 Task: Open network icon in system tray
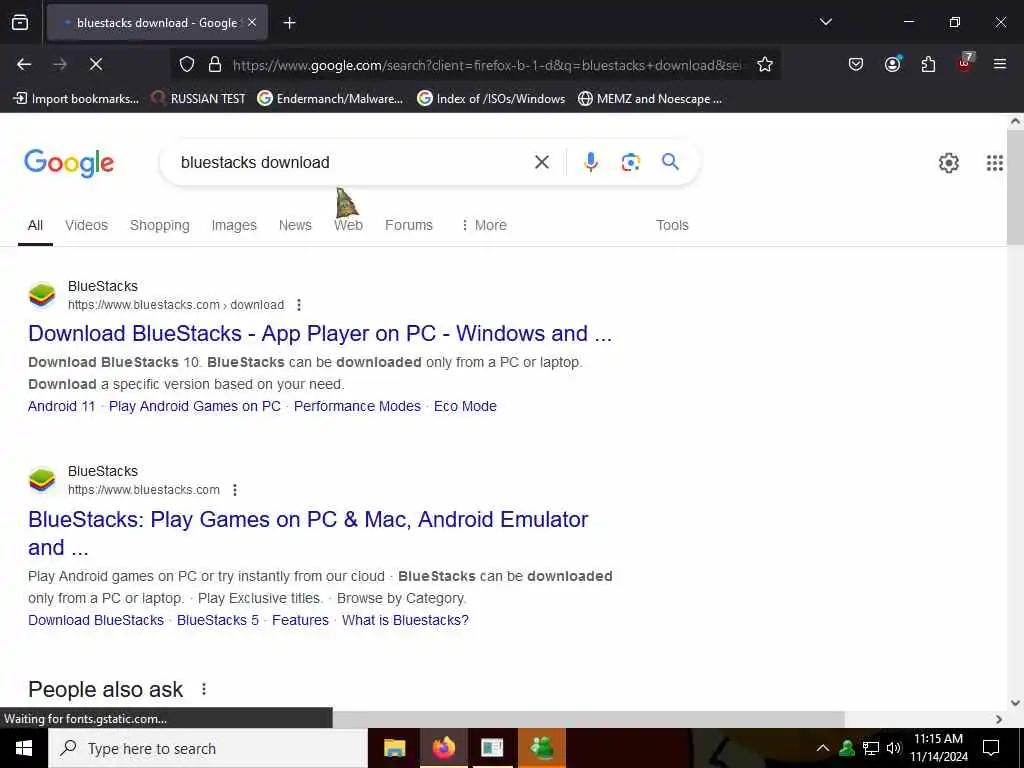(871, 748)
